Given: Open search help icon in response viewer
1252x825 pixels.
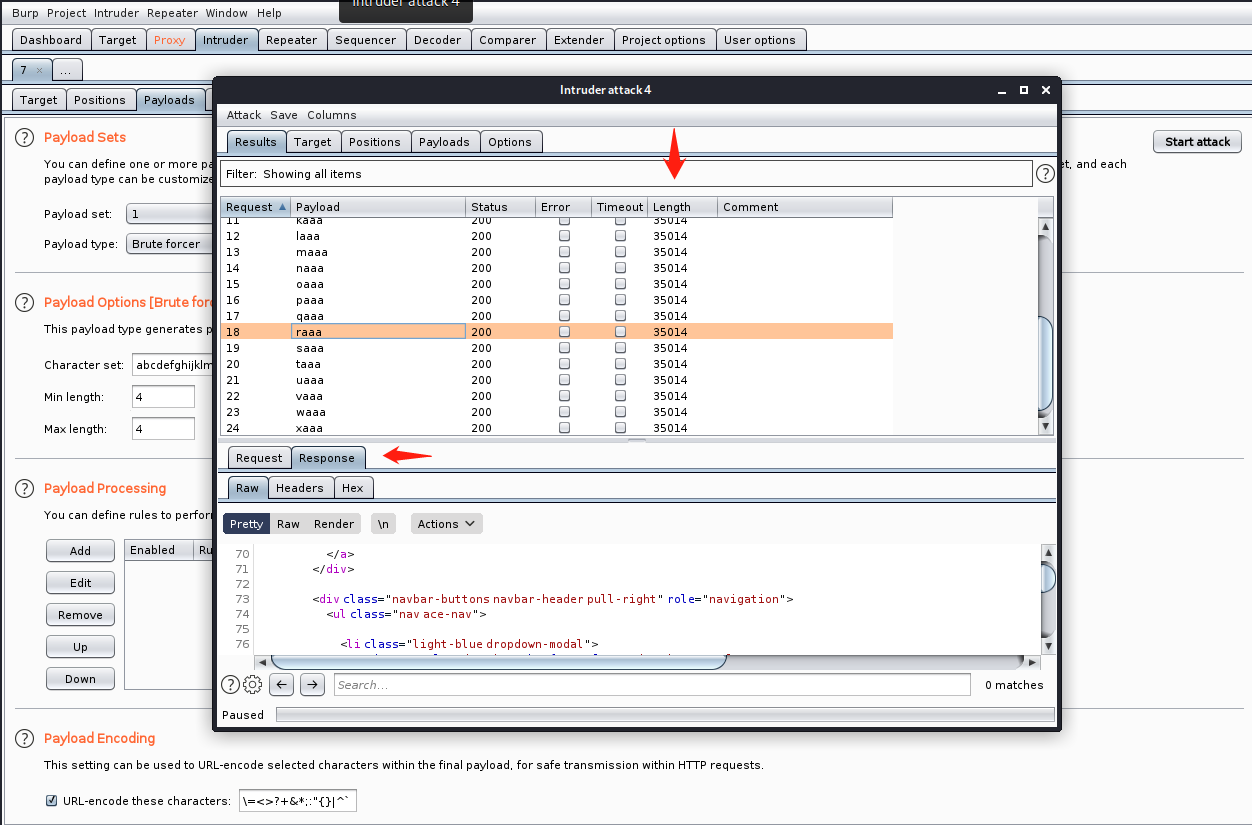Looking at the screenshot, I should point(230,685).
